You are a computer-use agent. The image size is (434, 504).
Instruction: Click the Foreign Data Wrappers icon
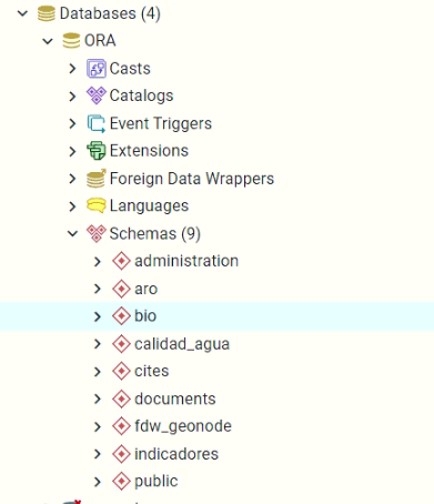96,179
